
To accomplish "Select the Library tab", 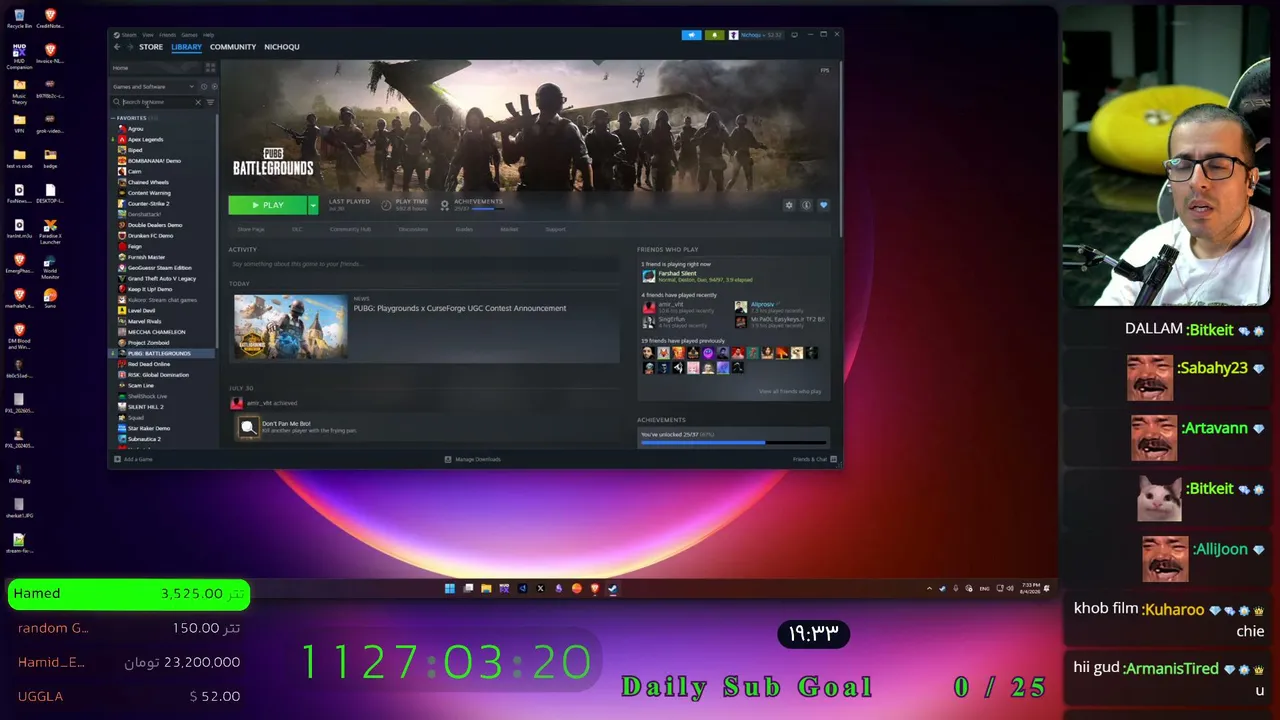I will click(x=186, y=47).
